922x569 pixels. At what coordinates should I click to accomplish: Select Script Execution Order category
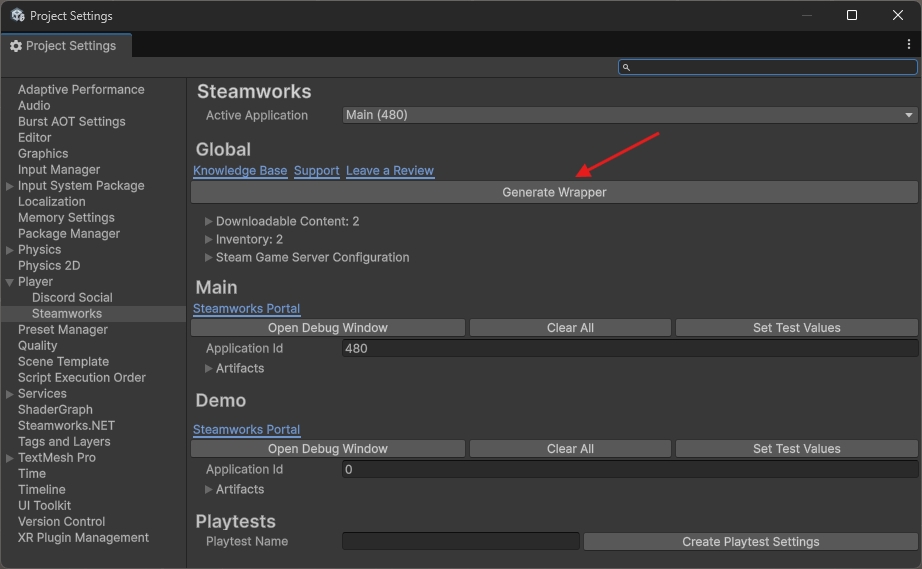82,378
